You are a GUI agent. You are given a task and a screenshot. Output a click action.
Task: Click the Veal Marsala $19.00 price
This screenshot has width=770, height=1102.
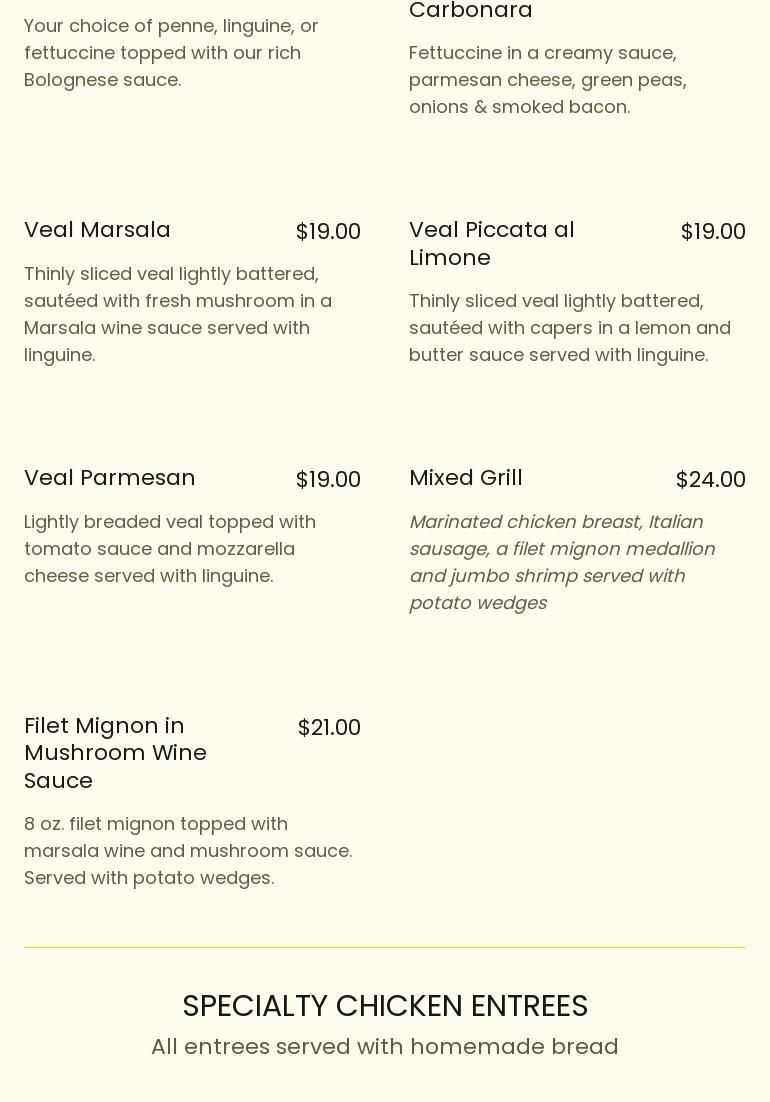click(x=328, y=231)
